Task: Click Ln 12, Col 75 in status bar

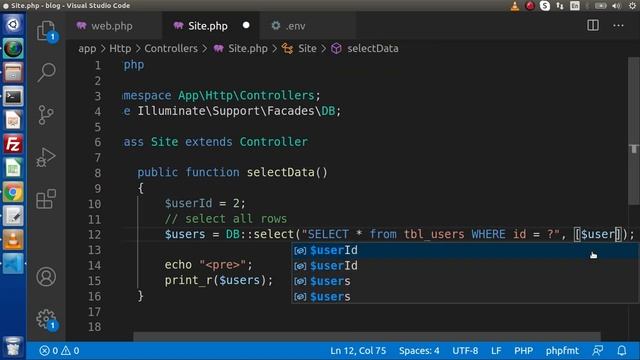Action: tap(358, 351)
